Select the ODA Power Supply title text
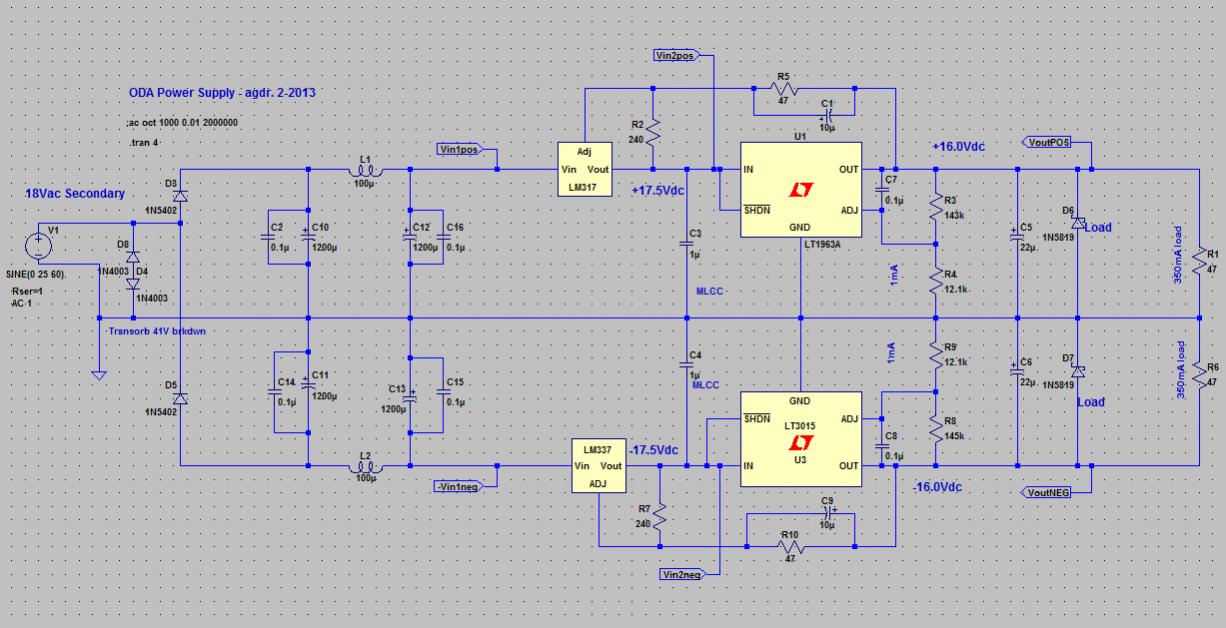Screen dimensions: 1226x628 click(222, 93)
